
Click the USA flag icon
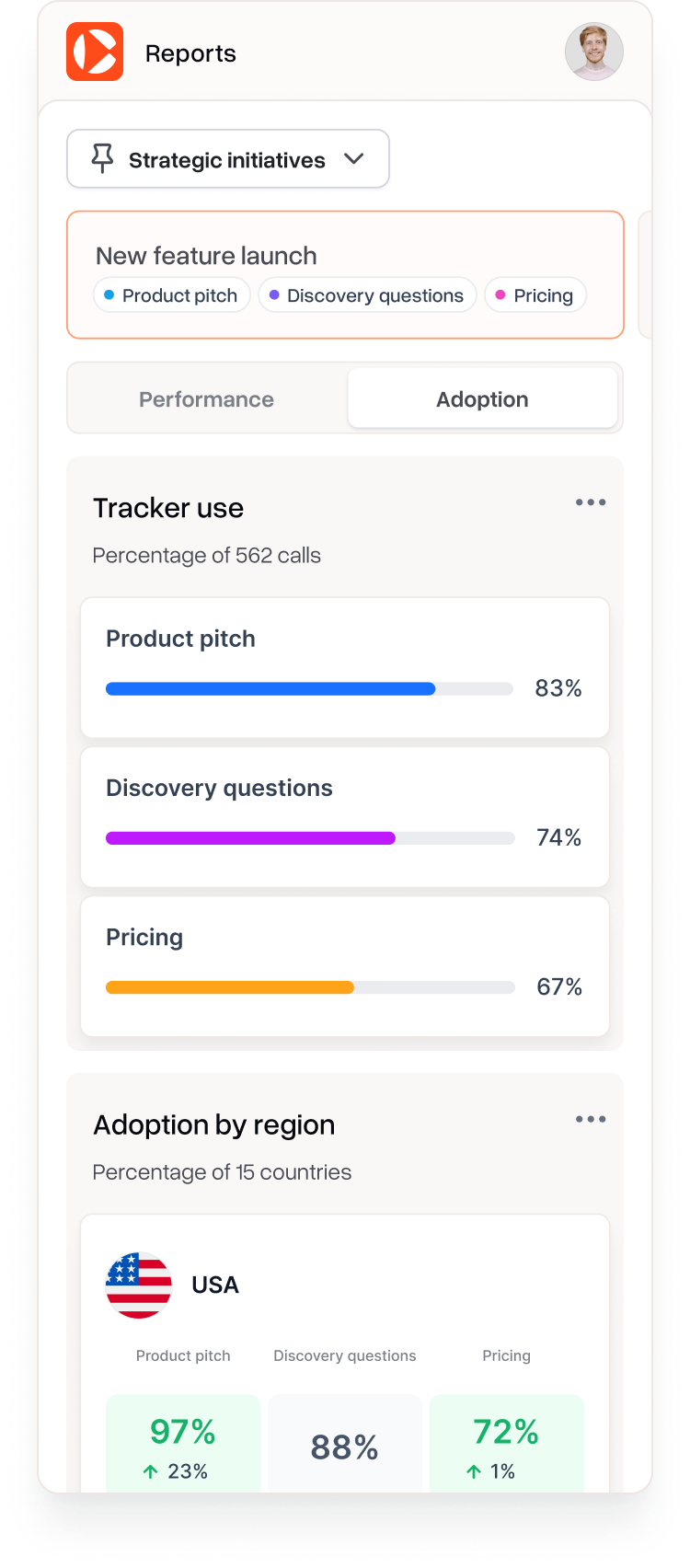point(139,1285)
